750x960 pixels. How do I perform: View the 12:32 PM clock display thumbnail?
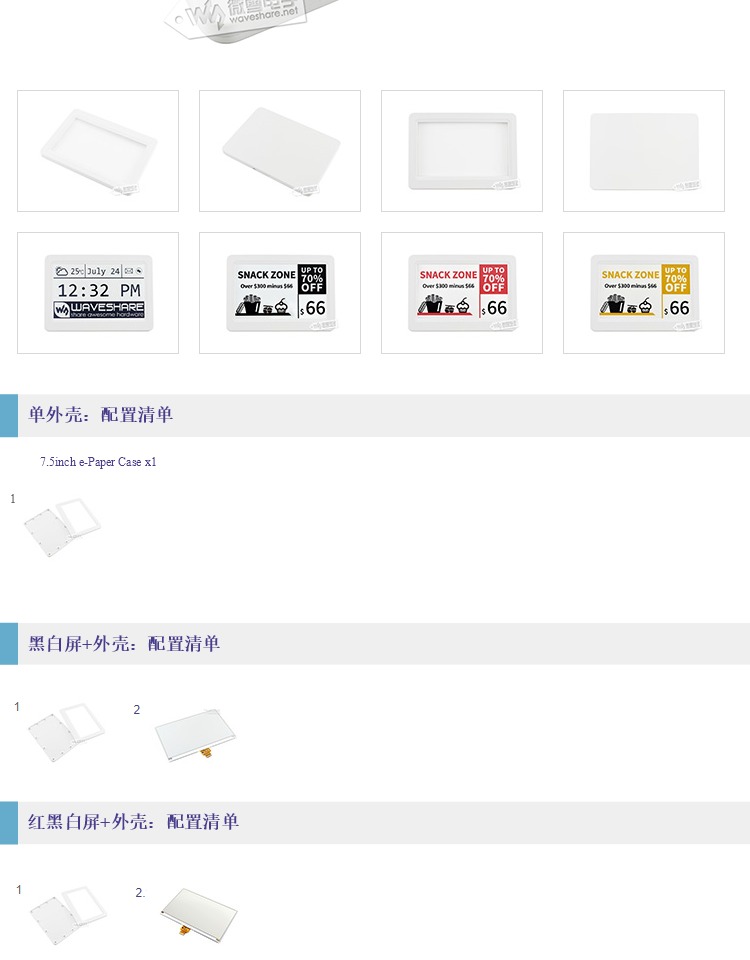coord(98,293)
